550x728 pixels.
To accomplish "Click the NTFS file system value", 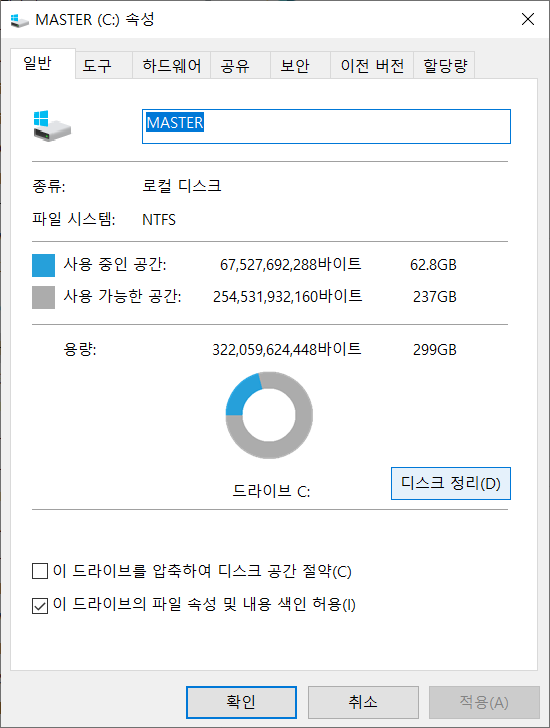I will point(159,220).
